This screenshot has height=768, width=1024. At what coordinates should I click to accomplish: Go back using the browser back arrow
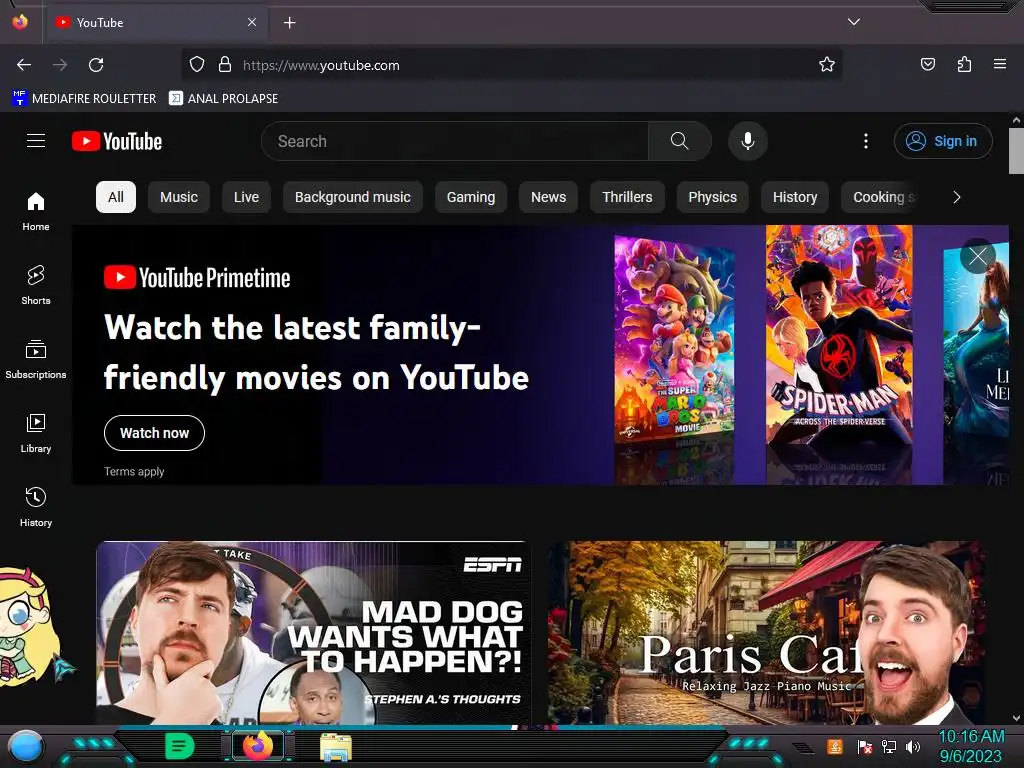pyautogui.click(x=24, y=65)
